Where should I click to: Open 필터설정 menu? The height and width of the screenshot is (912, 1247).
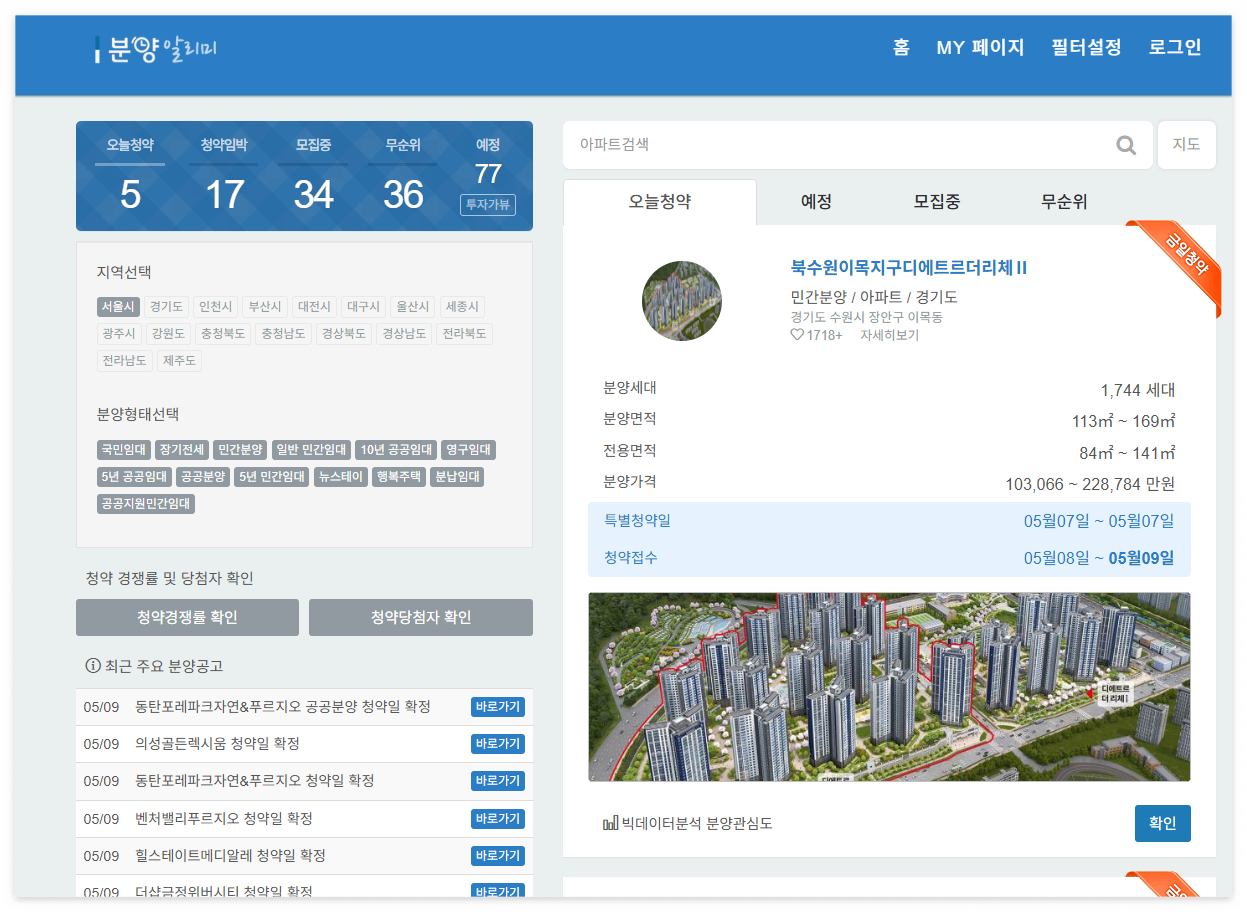point(1086,47)
